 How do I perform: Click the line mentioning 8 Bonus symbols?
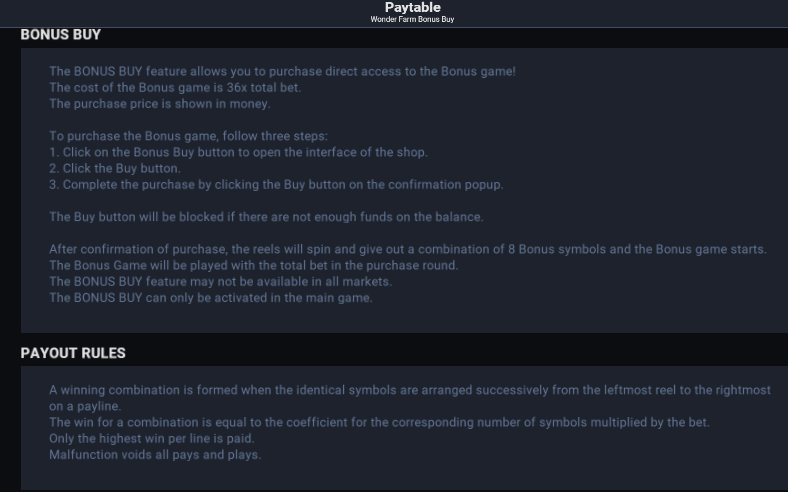408,249
